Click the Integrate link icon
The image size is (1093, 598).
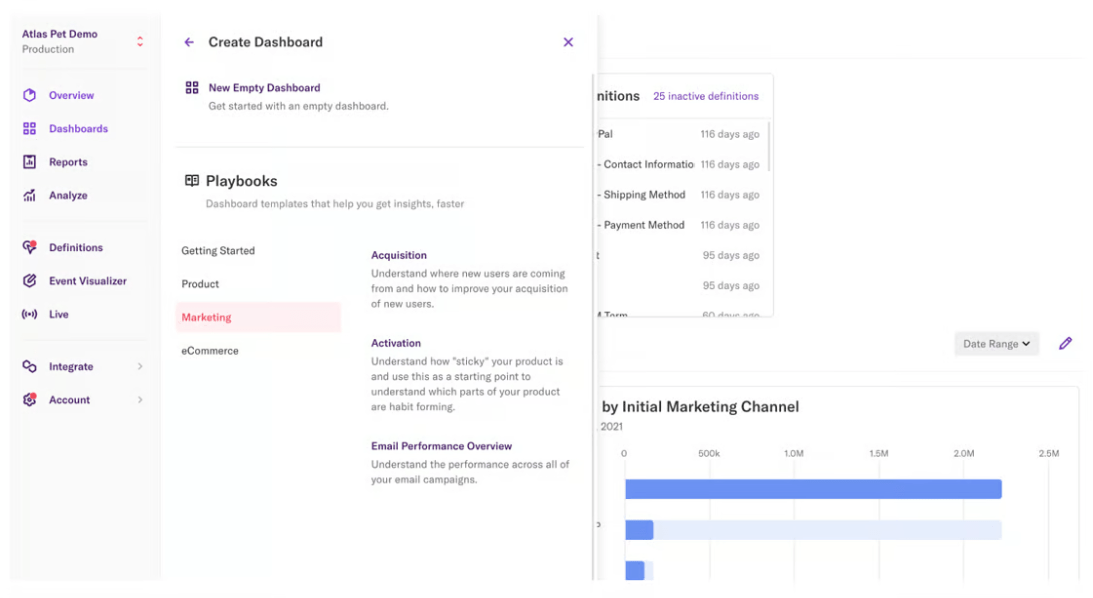pos(29,367)
